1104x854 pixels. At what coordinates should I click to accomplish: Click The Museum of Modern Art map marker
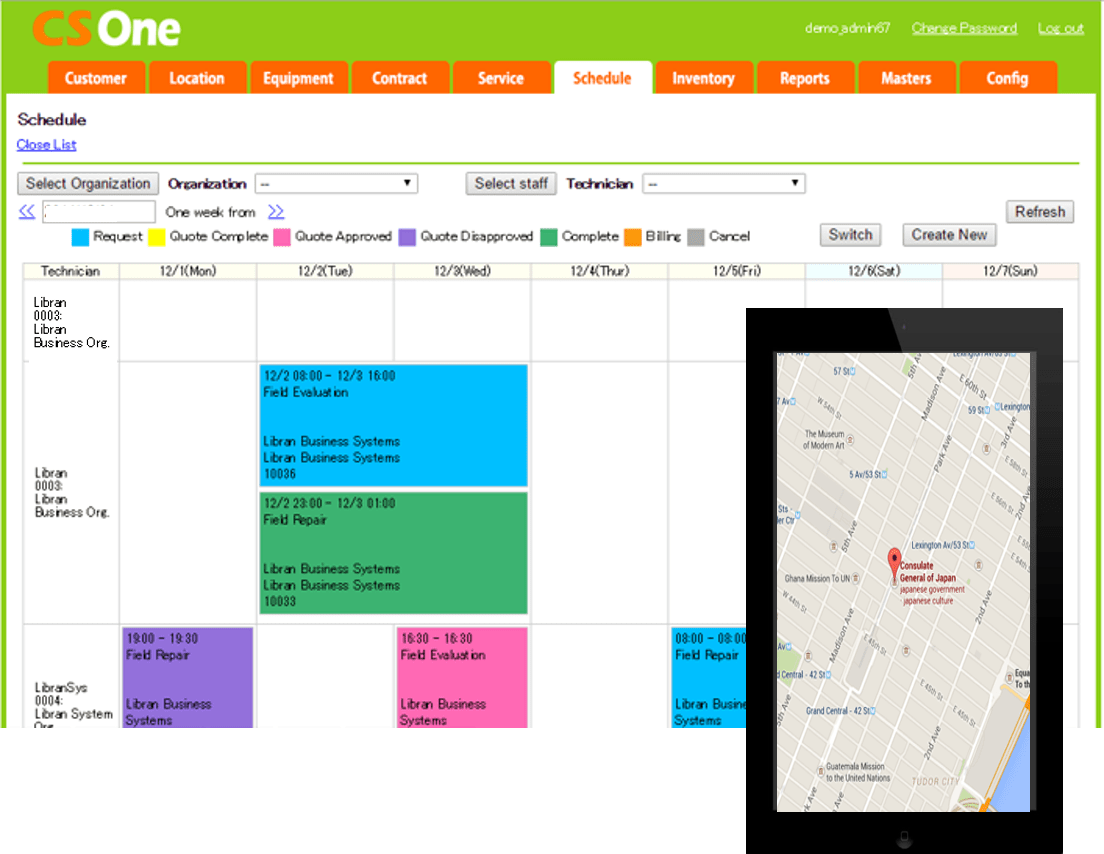pos(851,440)
